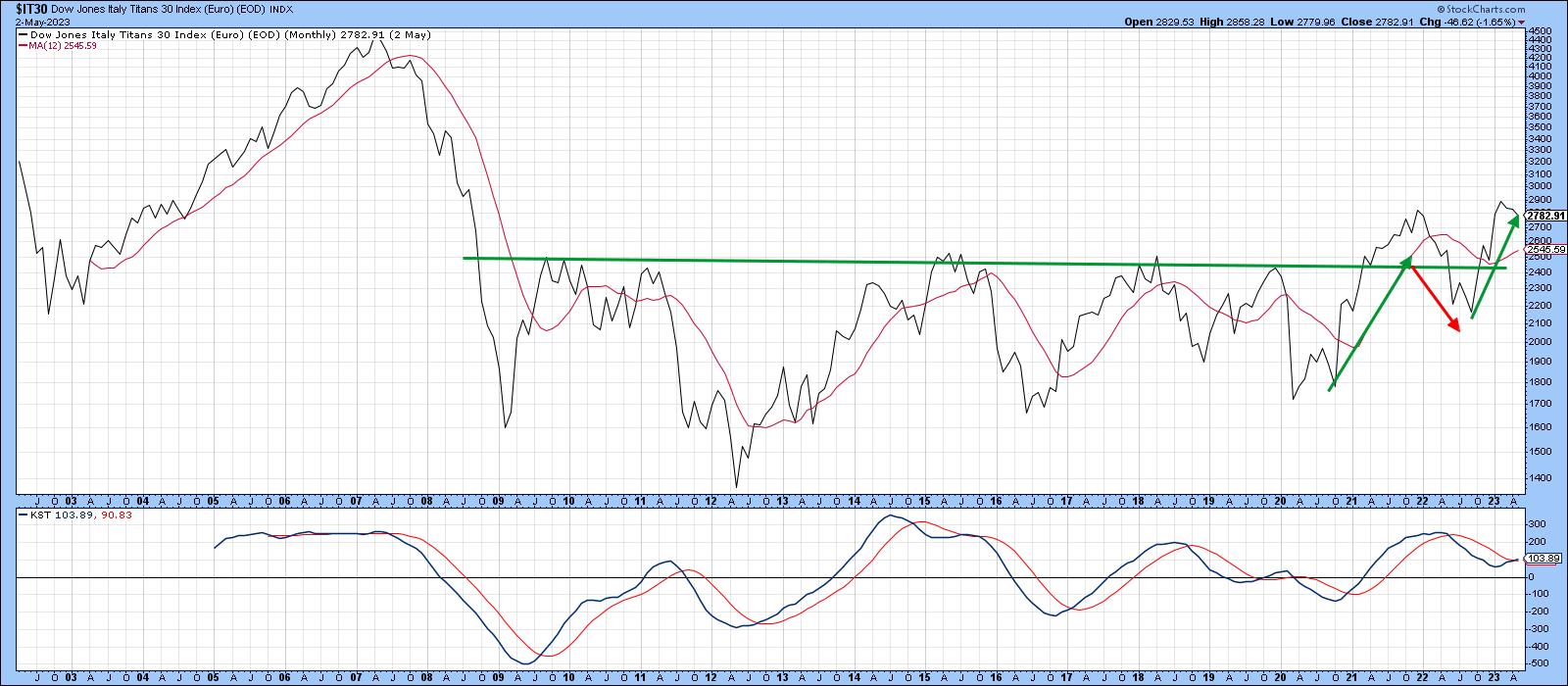This screenshot has width=1568, height=686.
Task: Click the $IT30 ticker symbol
Action: (x=32, y=8)
